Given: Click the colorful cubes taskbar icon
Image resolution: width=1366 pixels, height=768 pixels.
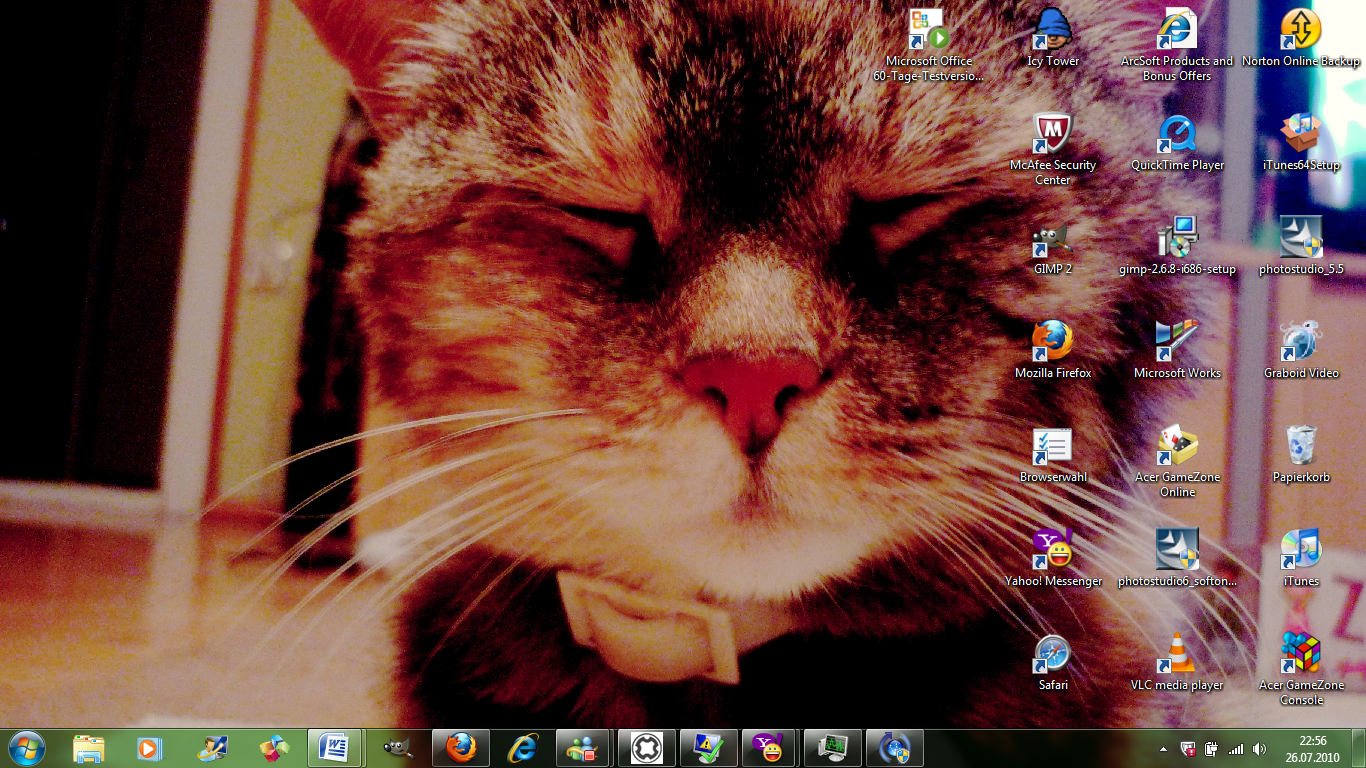Looking at the screenshot, I should point(273,748).
